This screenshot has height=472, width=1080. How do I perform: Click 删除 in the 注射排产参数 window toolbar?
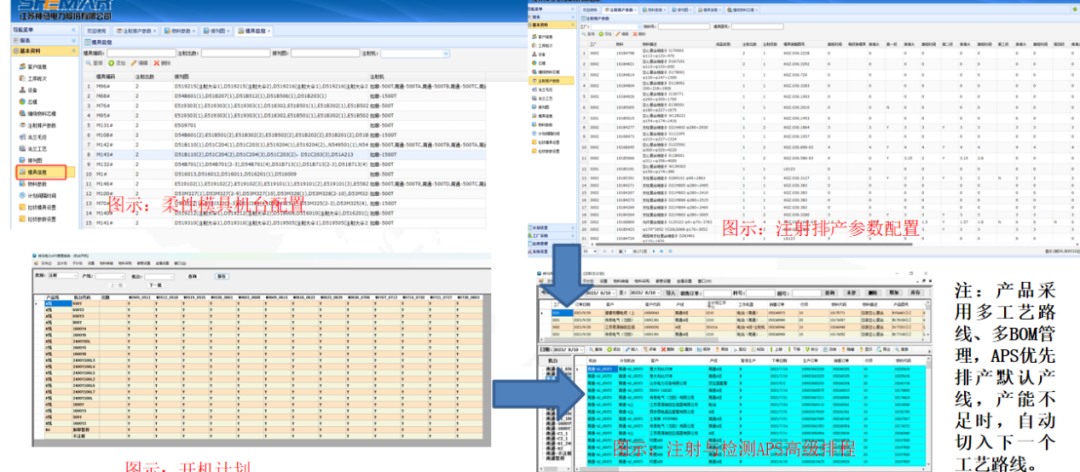tap(640, 33)
